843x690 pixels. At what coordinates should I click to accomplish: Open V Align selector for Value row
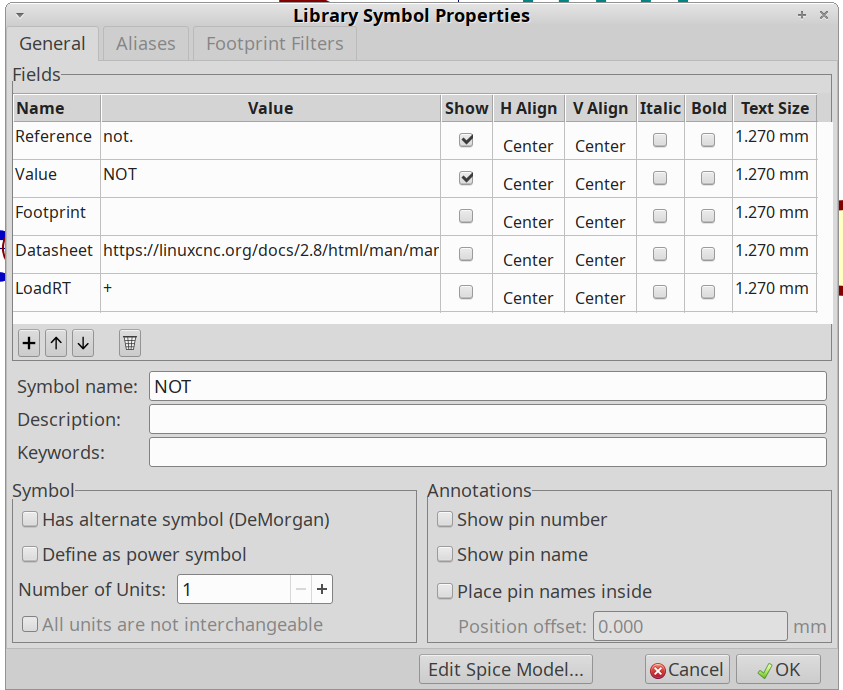[x=600, y=183]
